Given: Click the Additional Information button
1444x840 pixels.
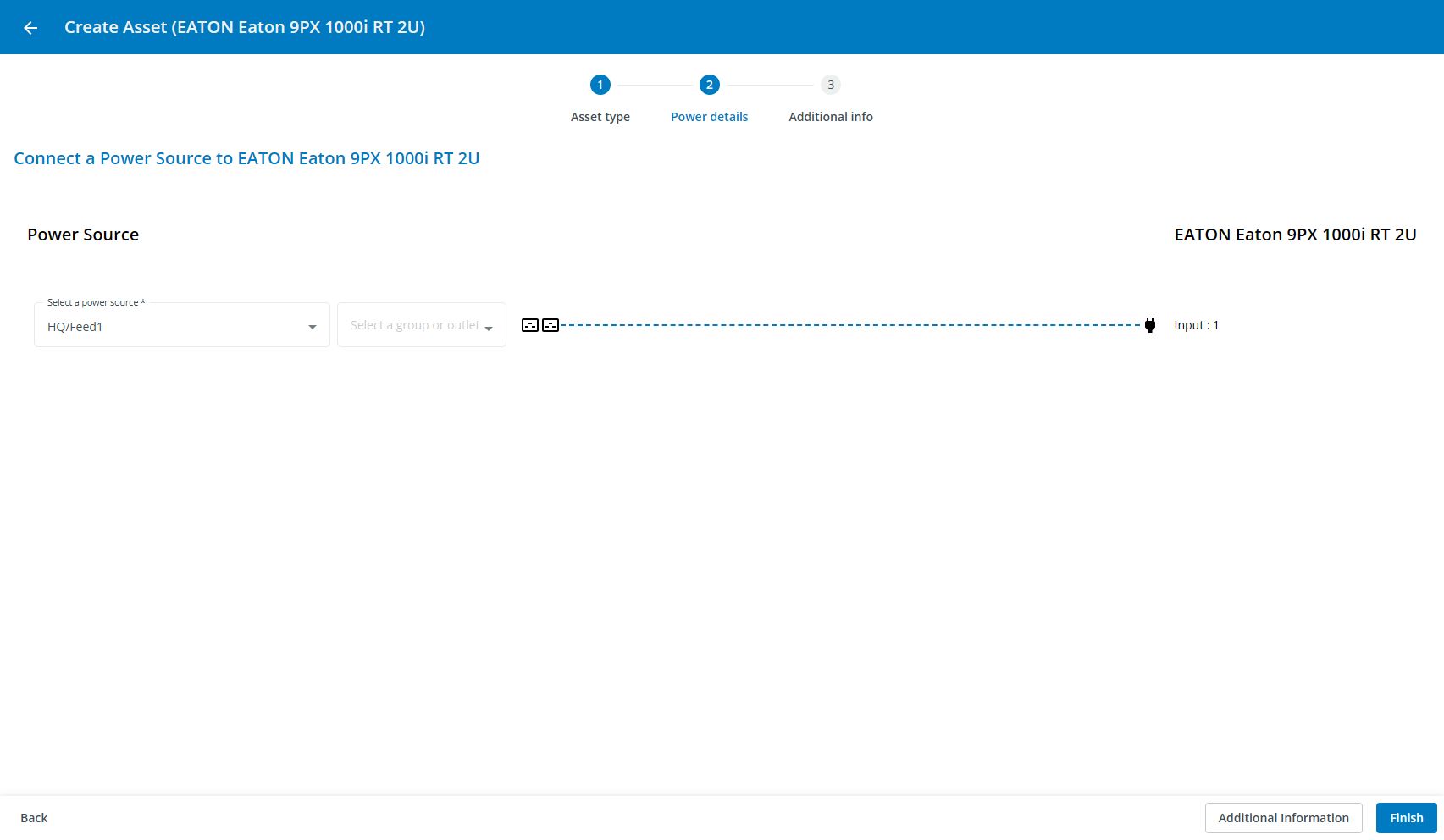Looking at the screenshot, I should (x=1283, y=818).
